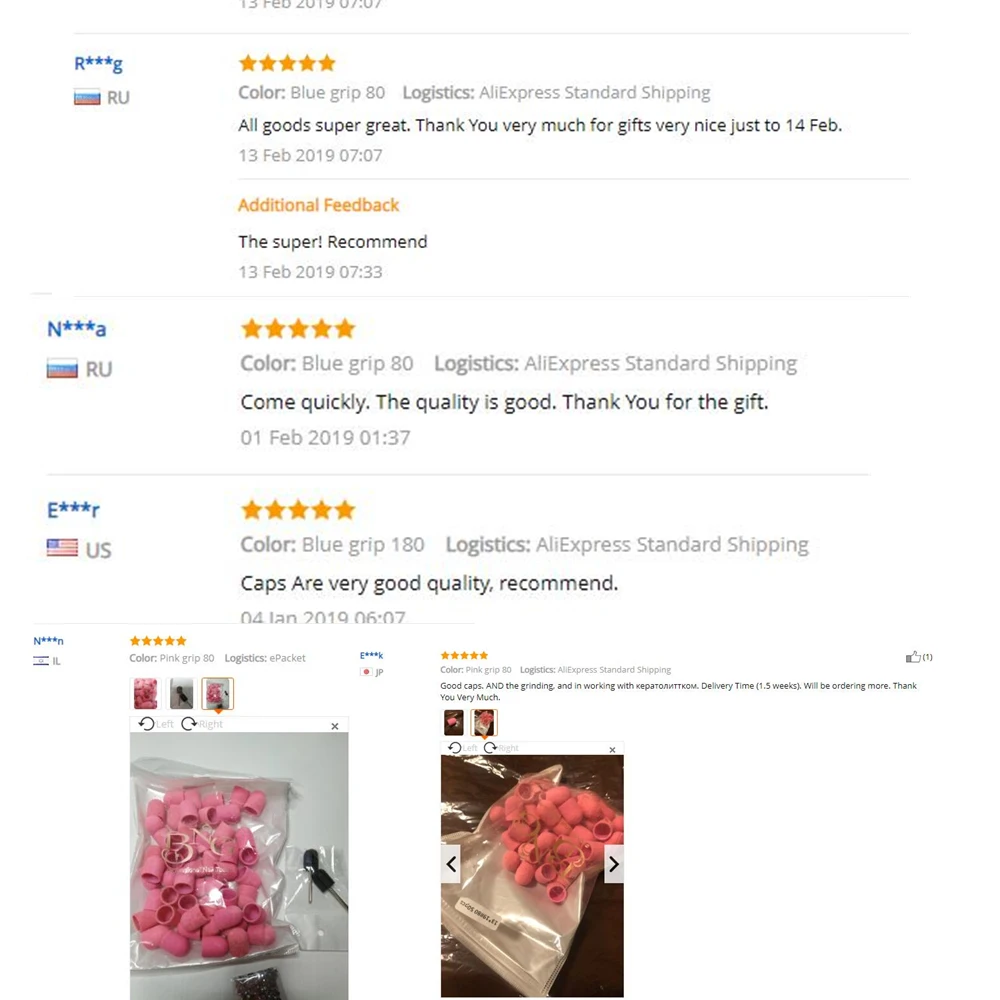
Task: Close N***n's enlarged photo viewer
Action: pos(335,726)
